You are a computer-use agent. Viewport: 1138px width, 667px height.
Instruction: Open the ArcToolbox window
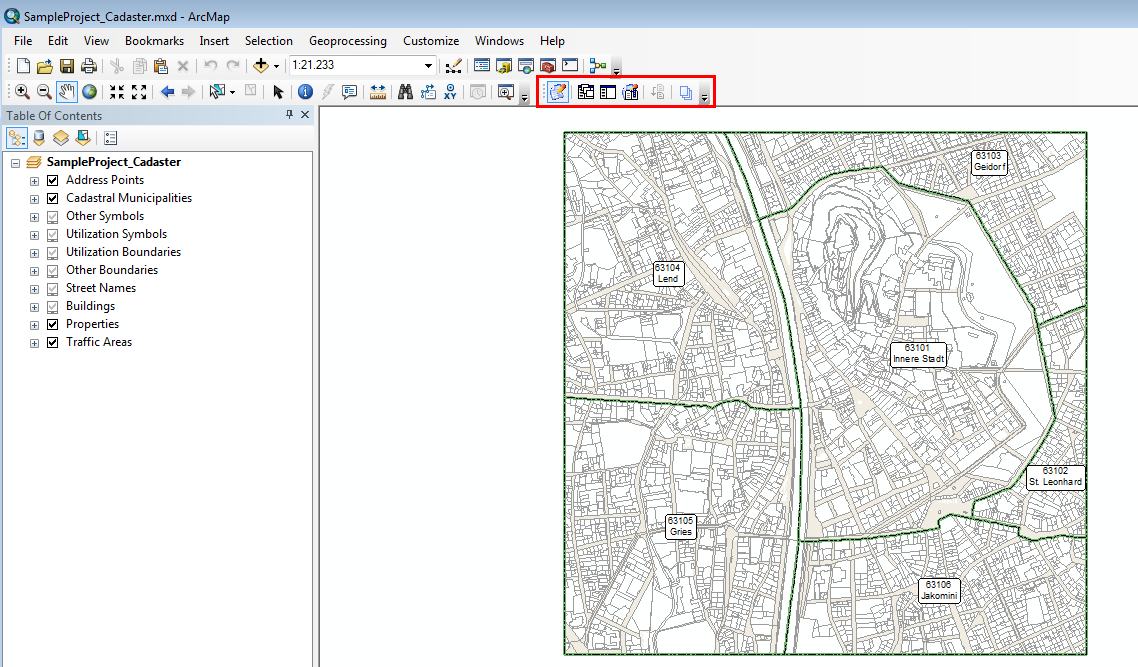pos(546,65)
